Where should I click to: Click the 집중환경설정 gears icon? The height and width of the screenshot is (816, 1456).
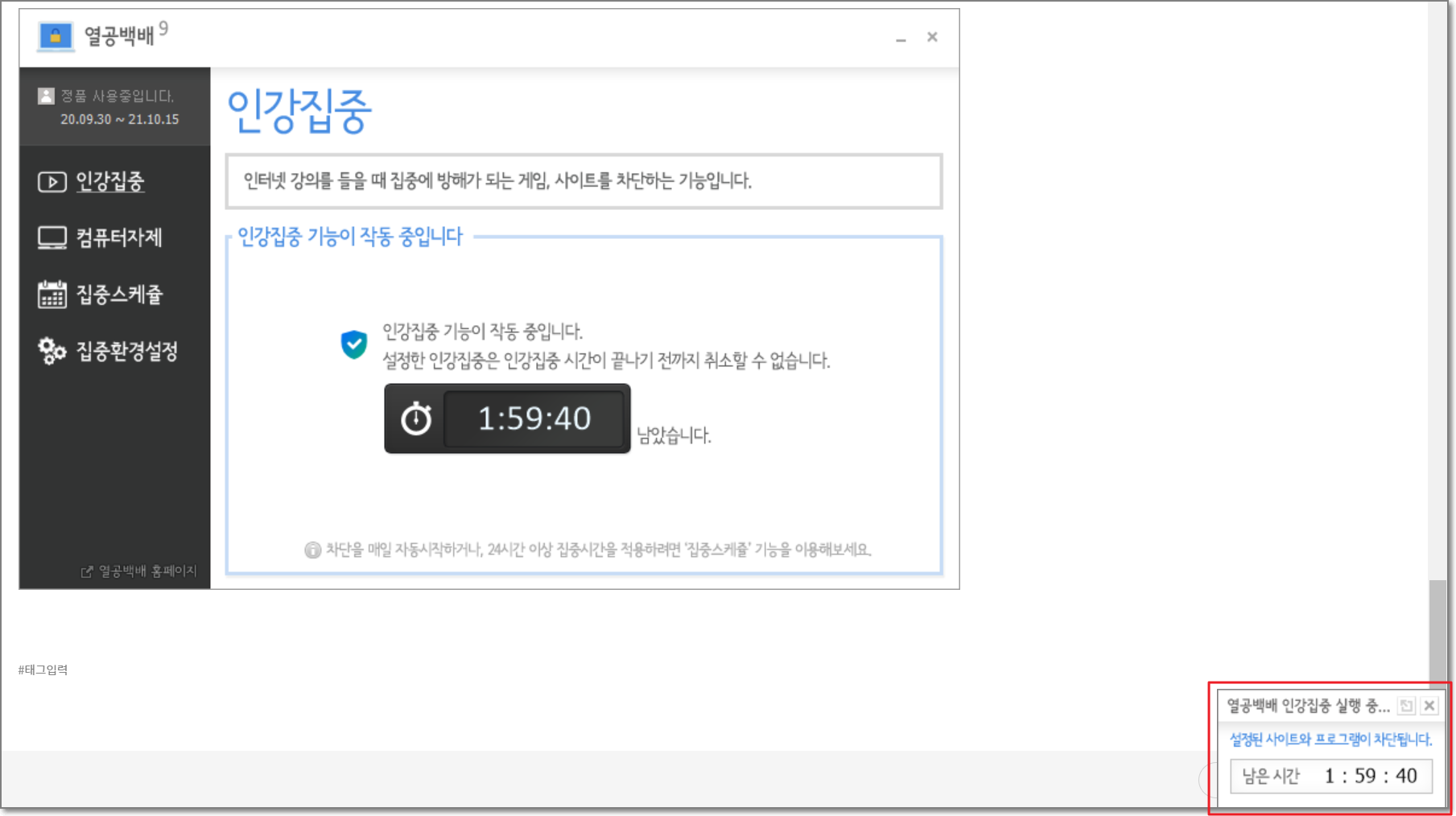point(52,351)
